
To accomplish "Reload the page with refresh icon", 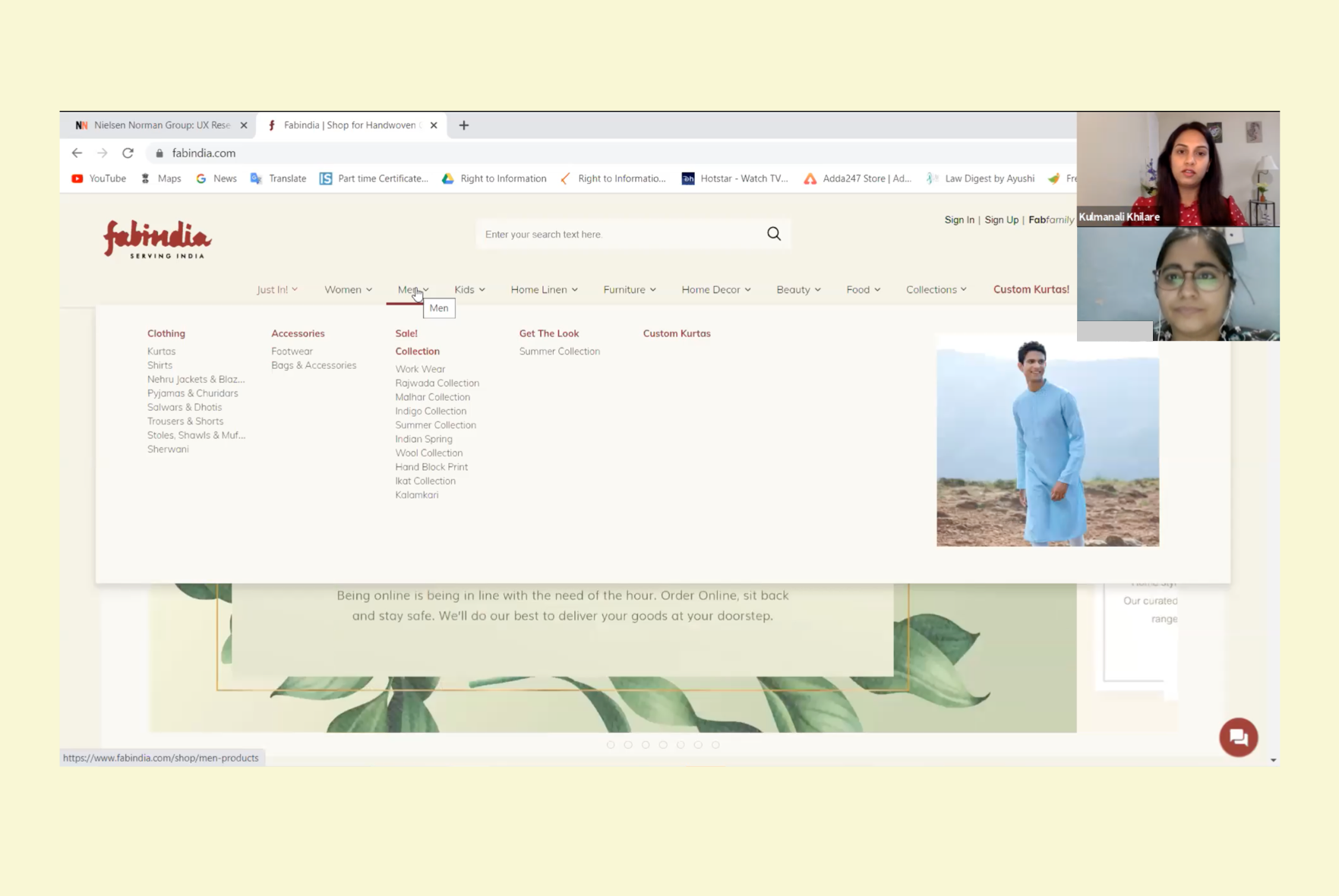I will (128, 153).
